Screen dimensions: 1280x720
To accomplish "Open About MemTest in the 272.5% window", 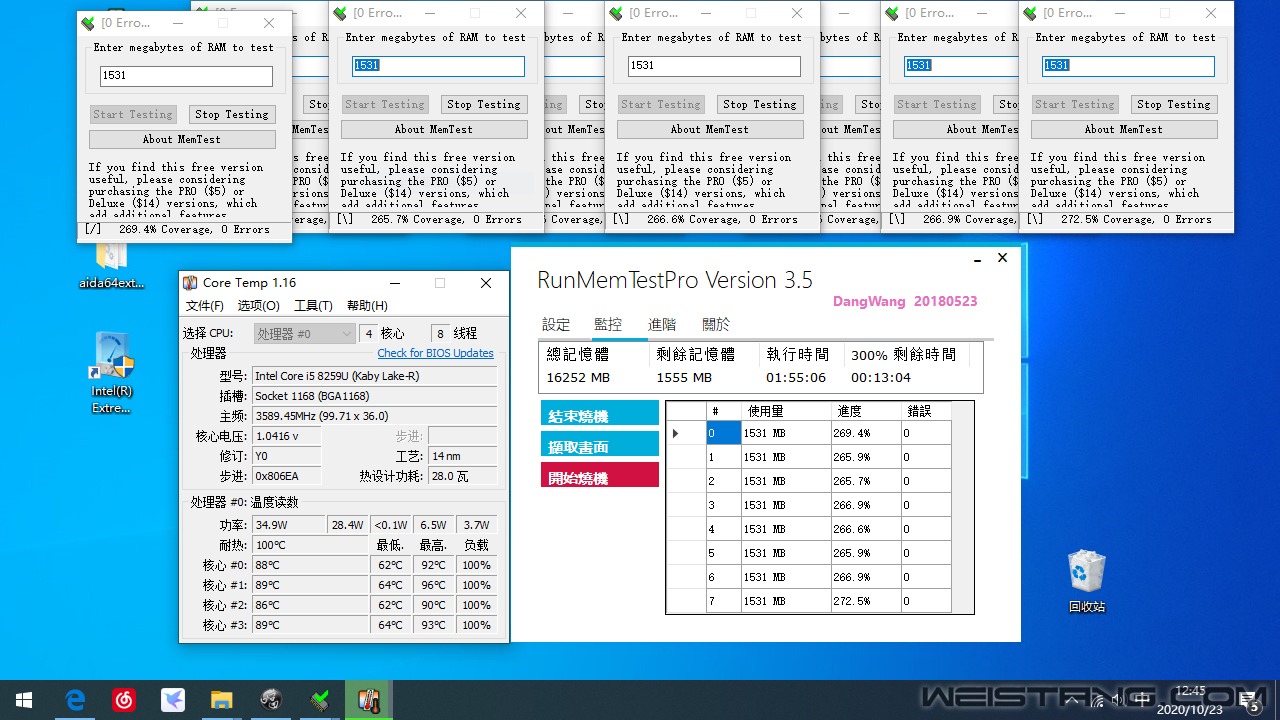I will [1124, 129].
